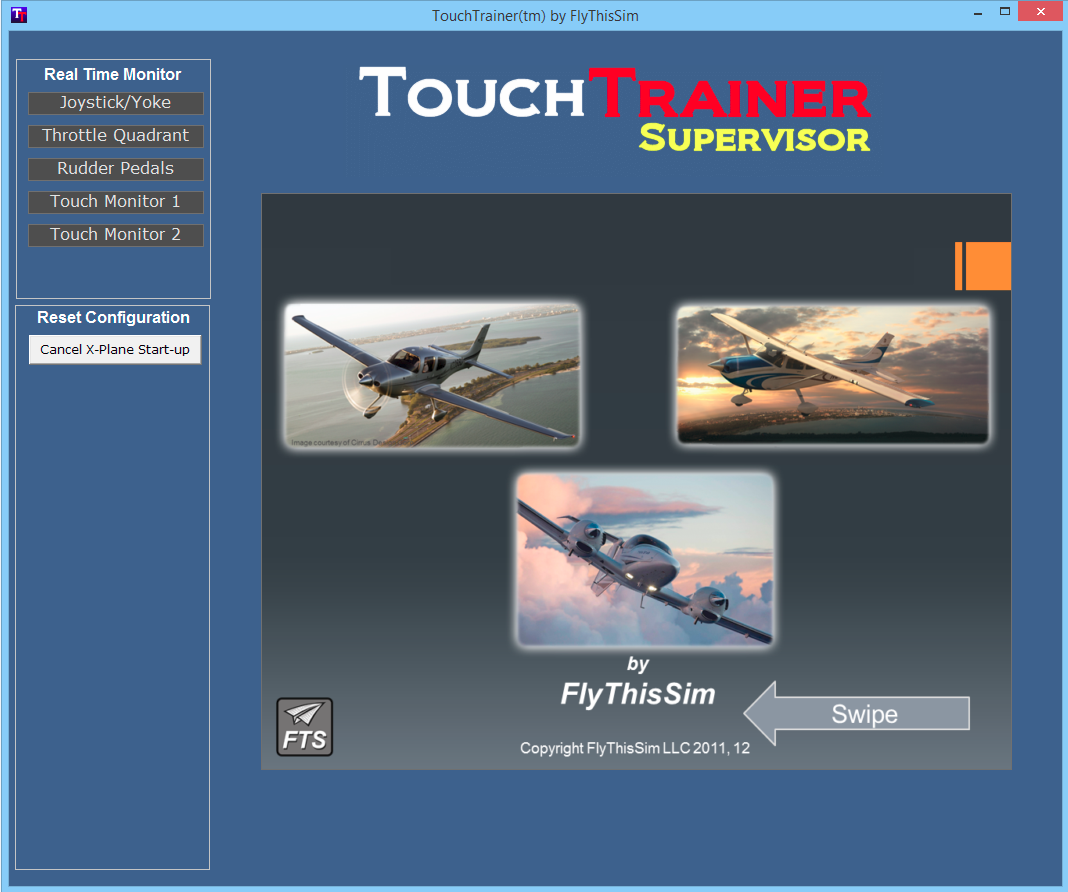Screen dimensions: 1068x892
Task: Open the Throttle Quadrant monitor
Action: point(116,136)
